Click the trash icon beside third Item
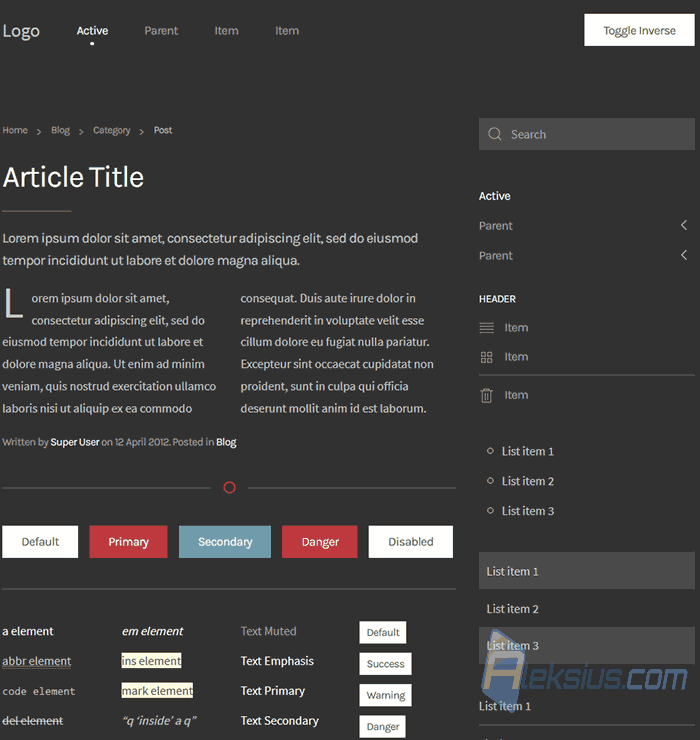Image resolution: width=700 pixels, height=740 pixels. tap(486, 395)
